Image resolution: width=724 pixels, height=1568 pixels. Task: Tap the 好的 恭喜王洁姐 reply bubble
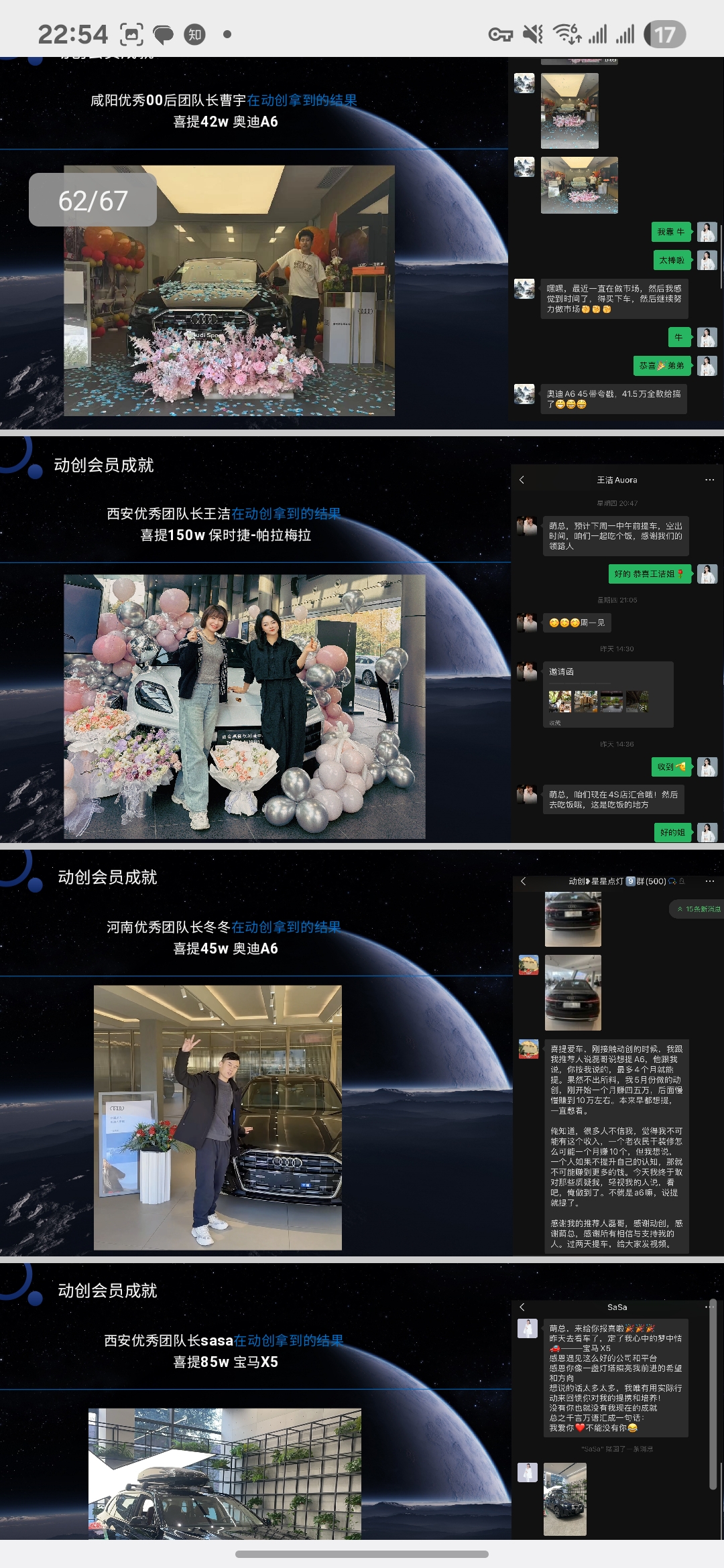click(x=650, y=574)
